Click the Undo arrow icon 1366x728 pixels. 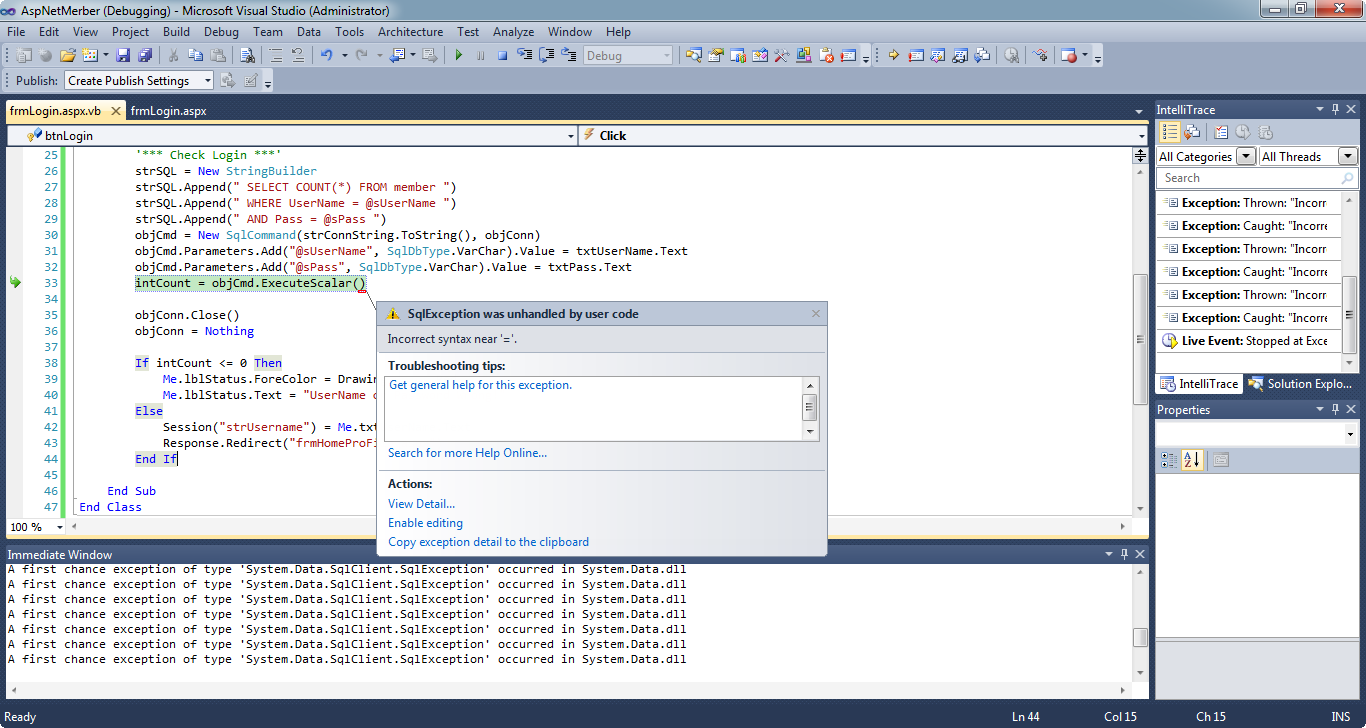click(x=327, y=56)
